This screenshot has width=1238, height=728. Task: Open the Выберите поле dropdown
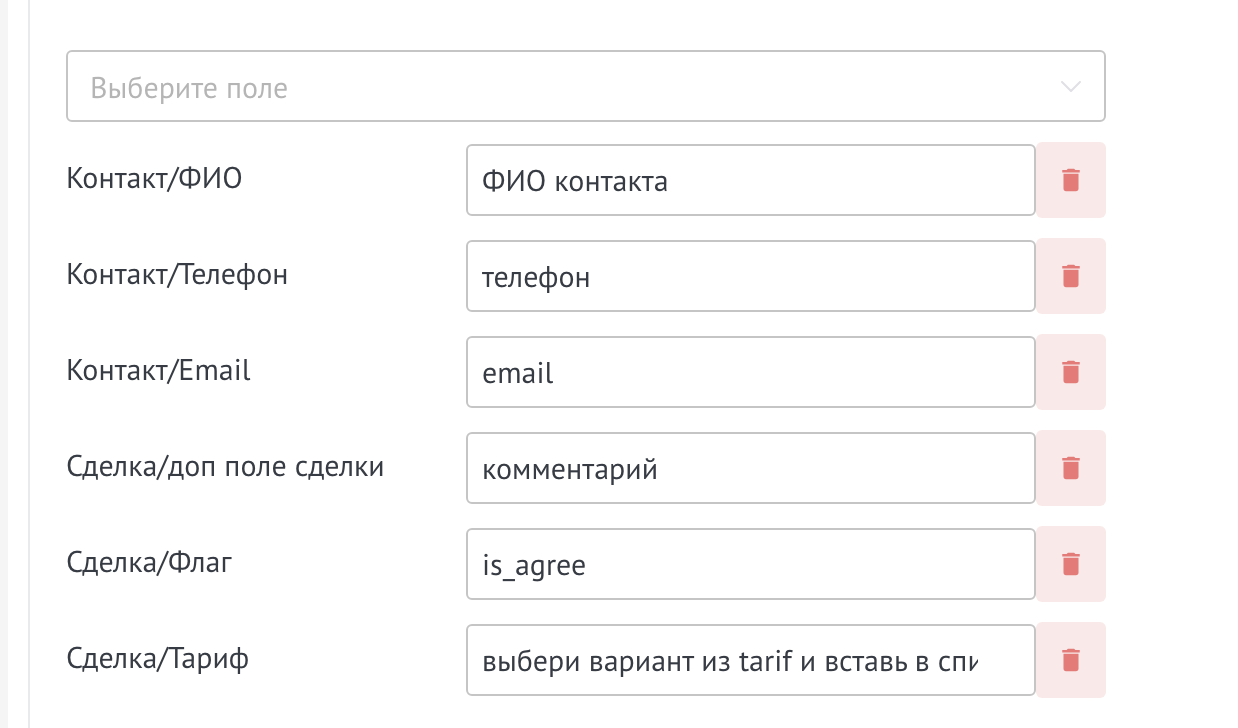click(x=586, y=87)
